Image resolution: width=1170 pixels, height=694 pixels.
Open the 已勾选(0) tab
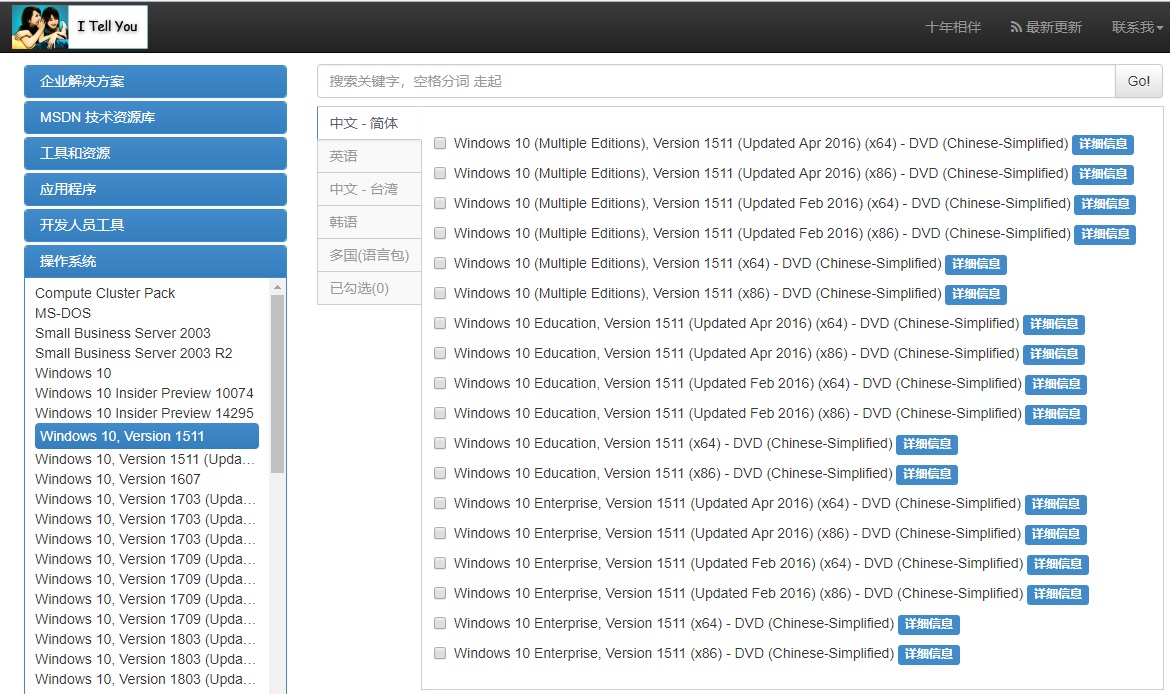(369, 288)
